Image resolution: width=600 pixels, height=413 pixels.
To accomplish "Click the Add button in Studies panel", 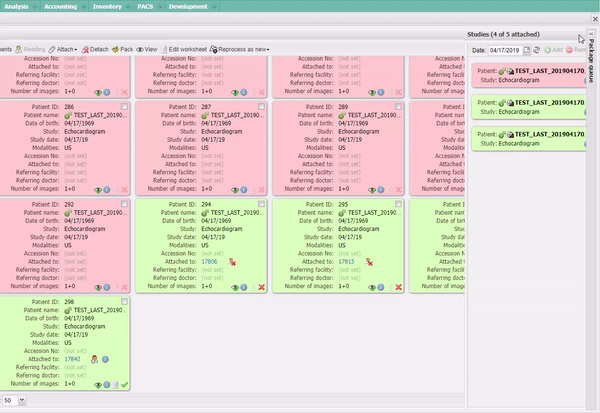I will (x=554, y=50).
